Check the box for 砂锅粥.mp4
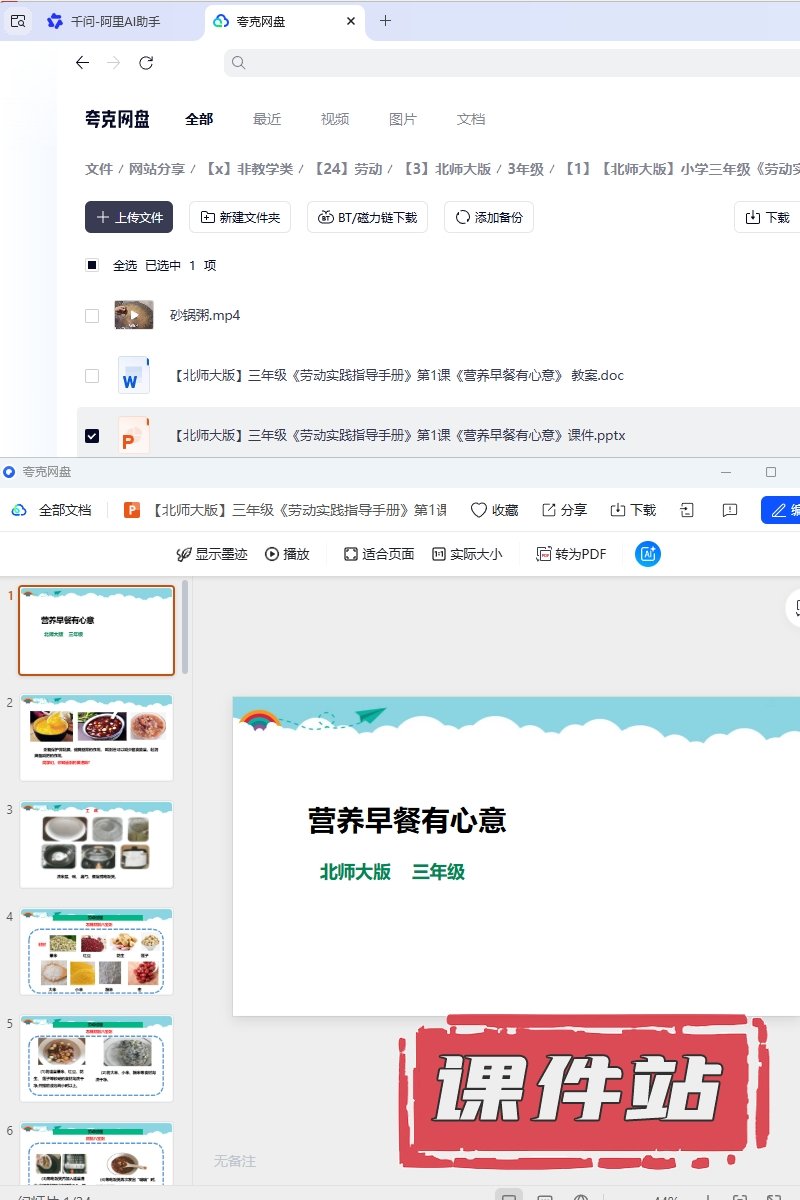 tap(92, 316)
